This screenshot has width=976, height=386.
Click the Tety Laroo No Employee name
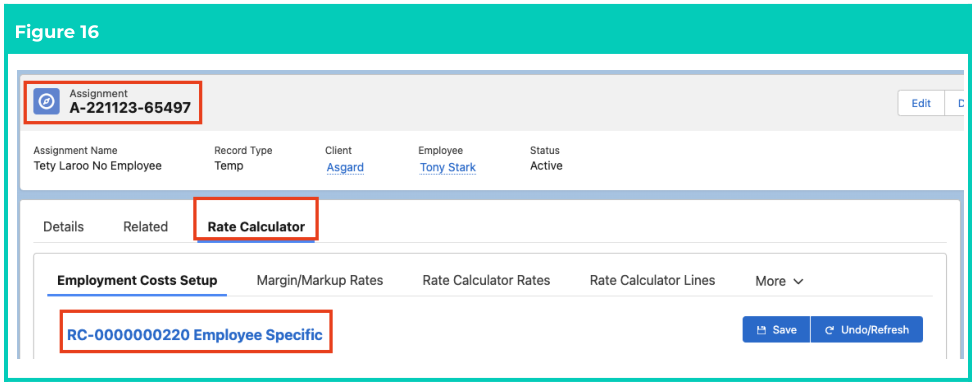tap(98, 166)
